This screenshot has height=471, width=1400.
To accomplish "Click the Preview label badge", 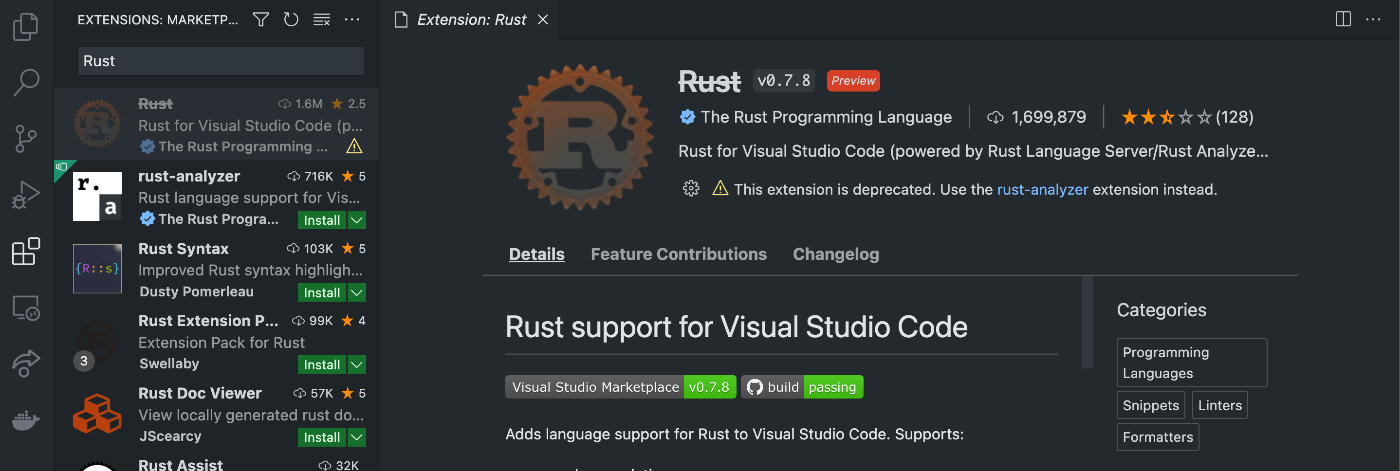I will coord(854,81).
